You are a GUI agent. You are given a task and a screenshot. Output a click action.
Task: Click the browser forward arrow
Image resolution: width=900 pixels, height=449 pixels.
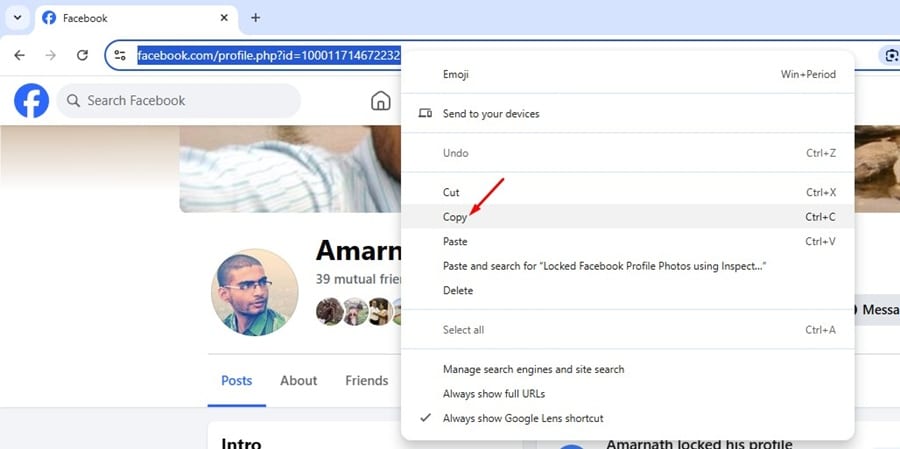coord(51,55)
